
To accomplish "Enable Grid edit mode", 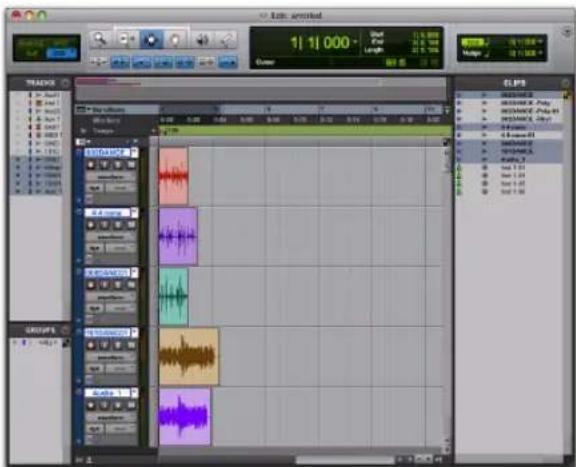I will [x=61, y=54].
